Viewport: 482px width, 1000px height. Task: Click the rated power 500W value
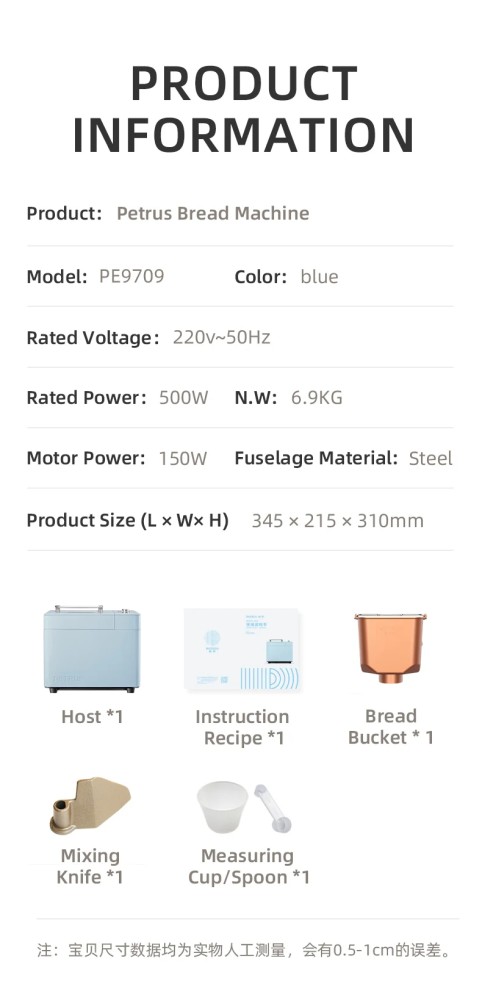coord(184,397)
